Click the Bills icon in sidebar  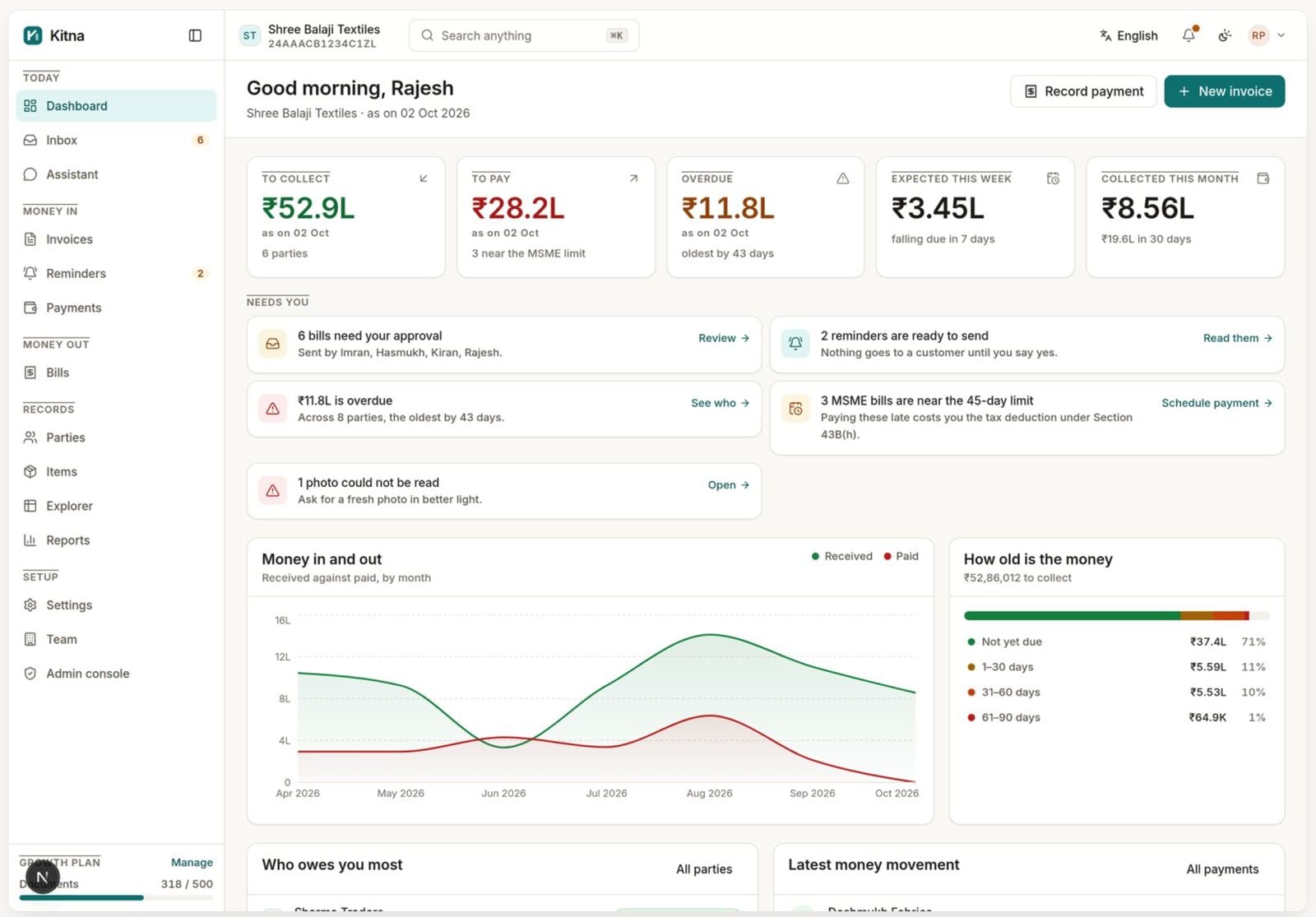(x=30, y=373)
